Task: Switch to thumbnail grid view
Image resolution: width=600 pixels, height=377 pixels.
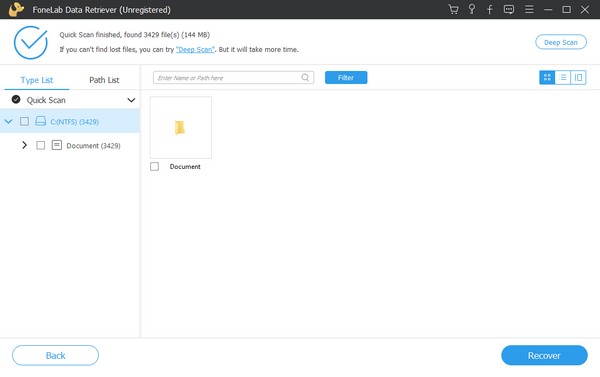Action: (x=547, y=78)
